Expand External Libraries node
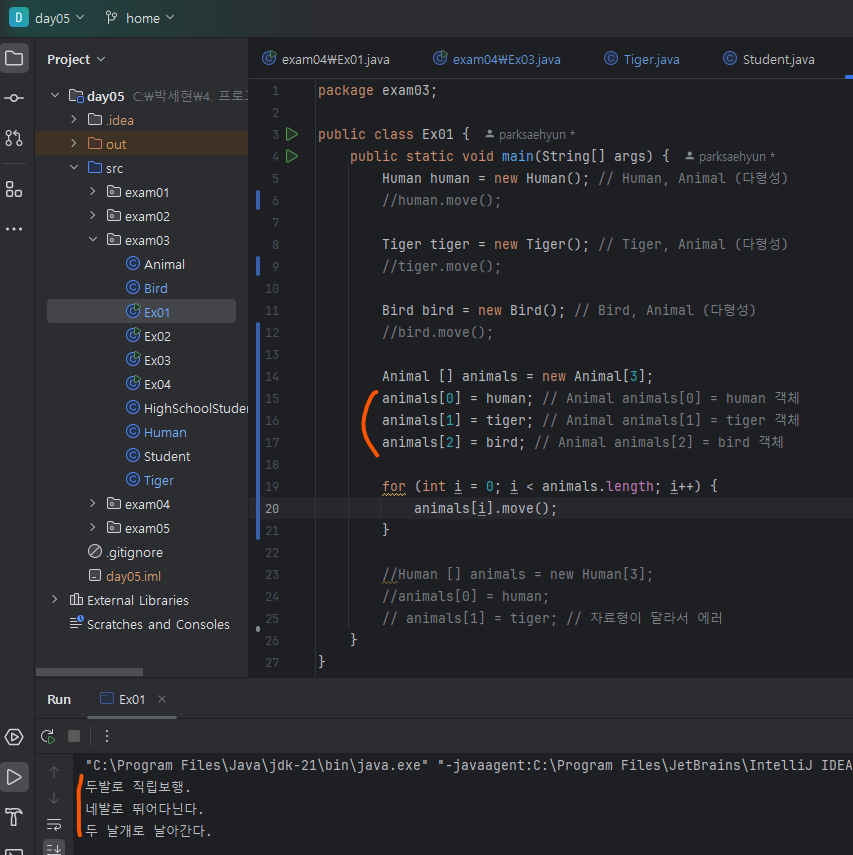 [54, 600]
